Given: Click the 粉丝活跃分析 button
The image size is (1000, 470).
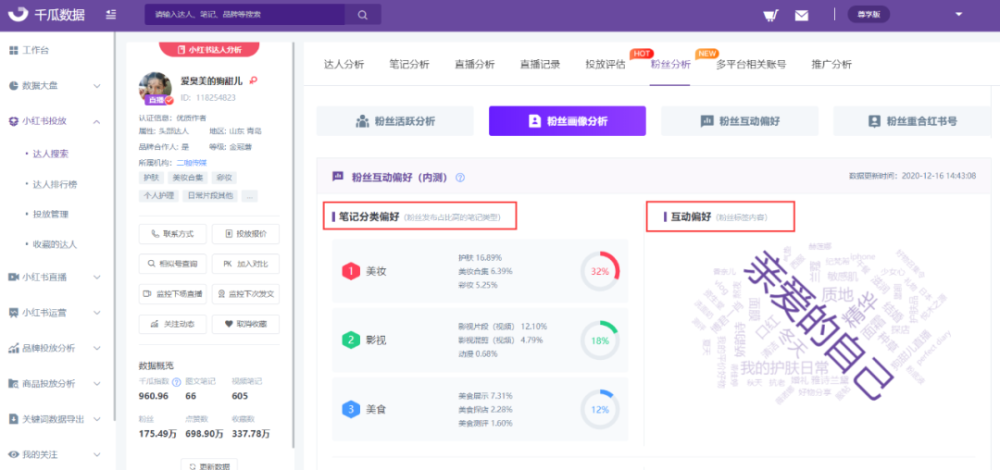Looking at the screenshot, I should pos(396,121).
